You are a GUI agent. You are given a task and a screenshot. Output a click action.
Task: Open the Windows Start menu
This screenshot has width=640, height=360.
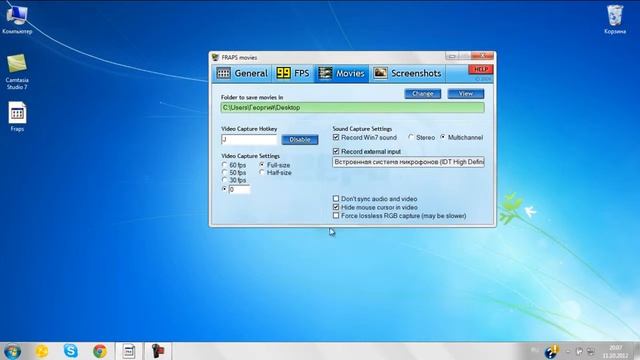coord(12,351)
